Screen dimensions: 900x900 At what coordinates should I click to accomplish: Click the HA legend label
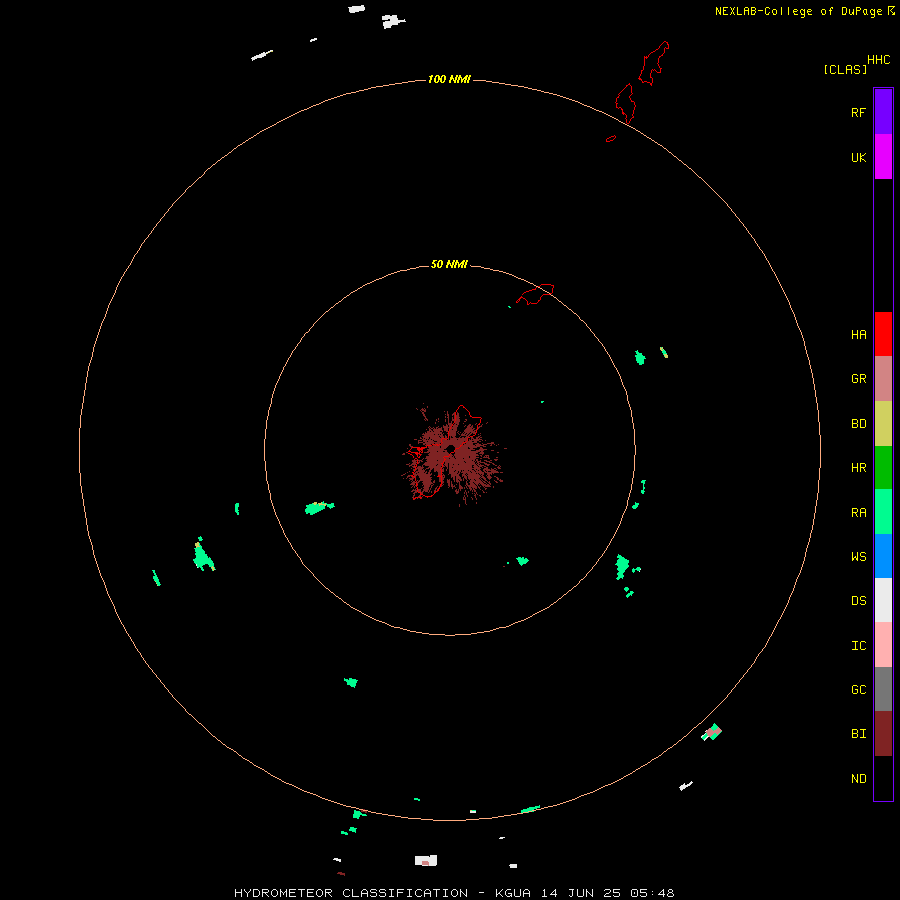pos(858,335)
